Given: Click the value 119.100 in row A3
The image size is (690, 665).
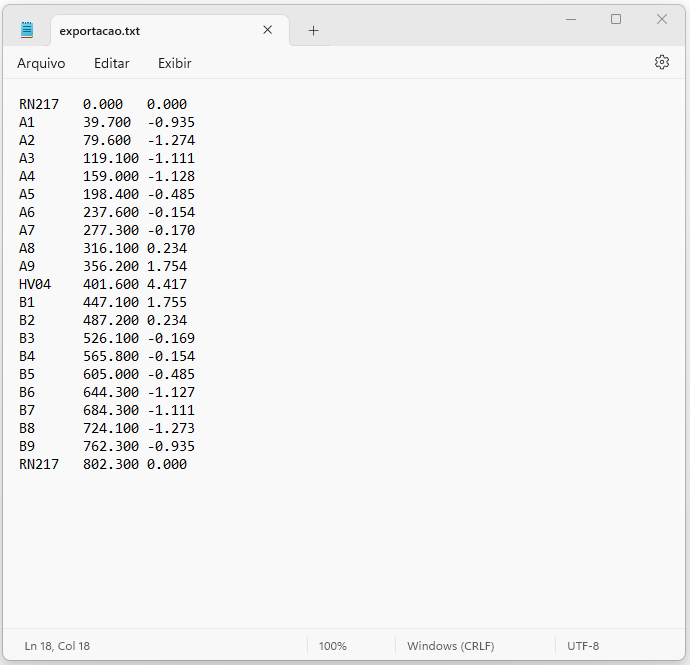Looking at the screenshot, I should 111,158.
